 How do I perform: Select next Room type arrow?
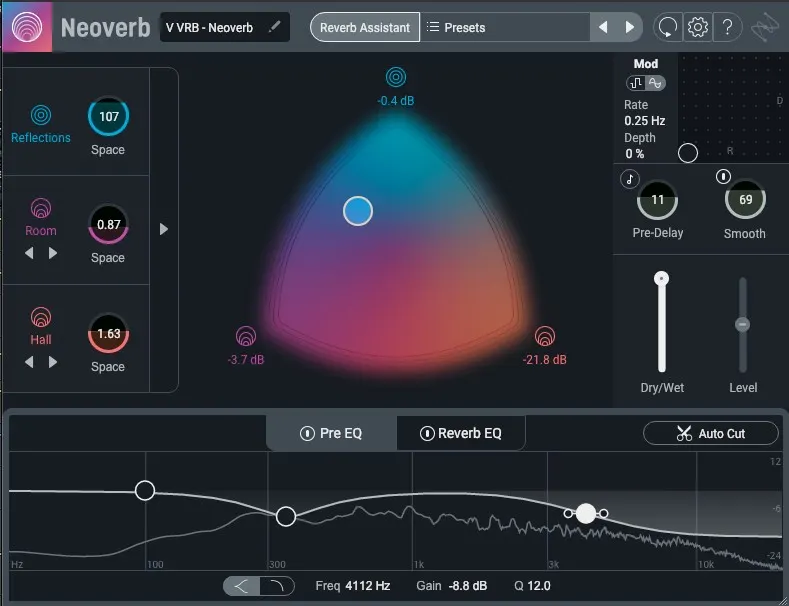tap(53, 253)
